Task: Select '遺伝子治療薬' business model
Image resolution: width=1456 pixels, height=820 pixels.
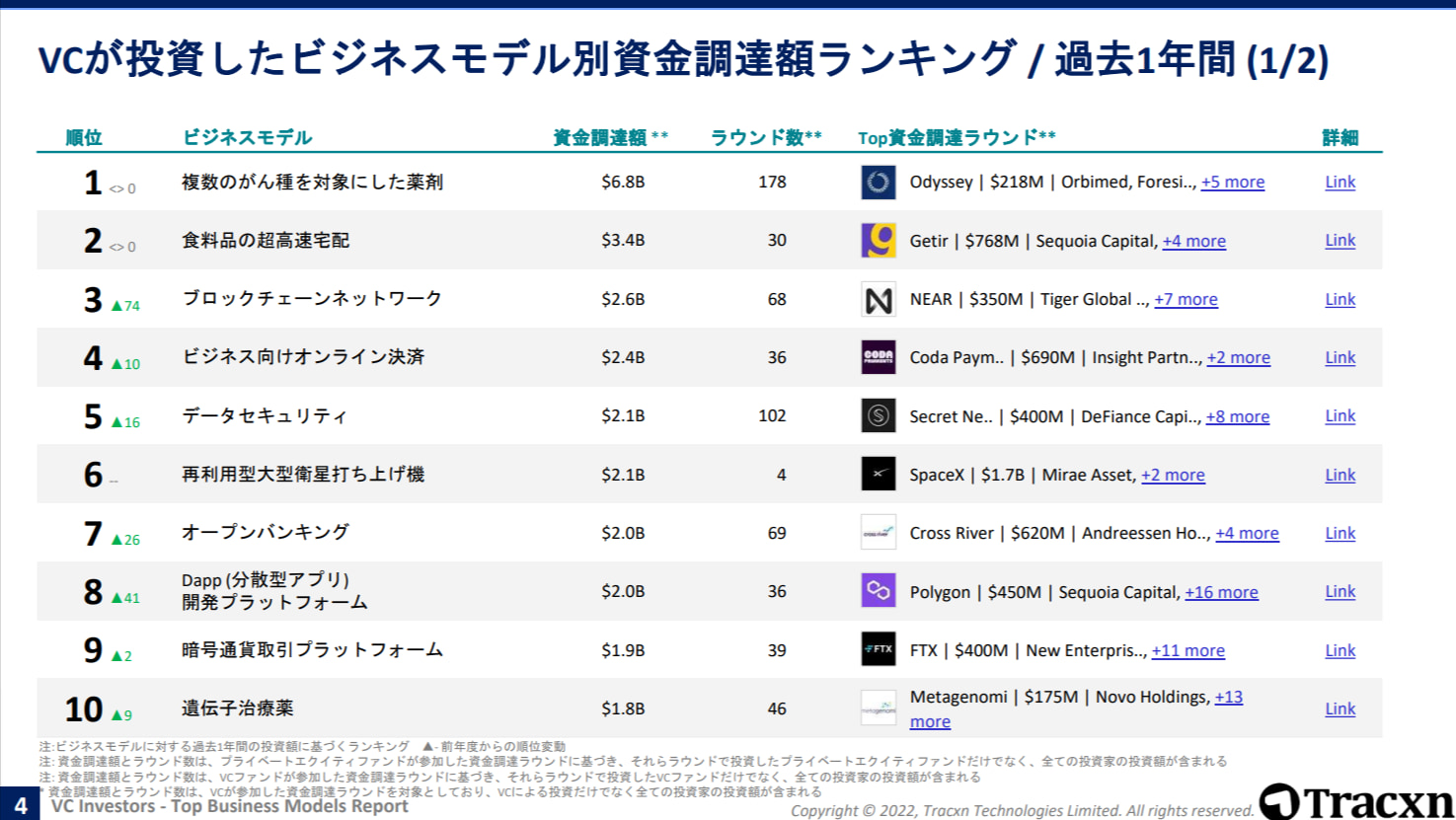Action: pyautogui.click(x=237, y=708)
